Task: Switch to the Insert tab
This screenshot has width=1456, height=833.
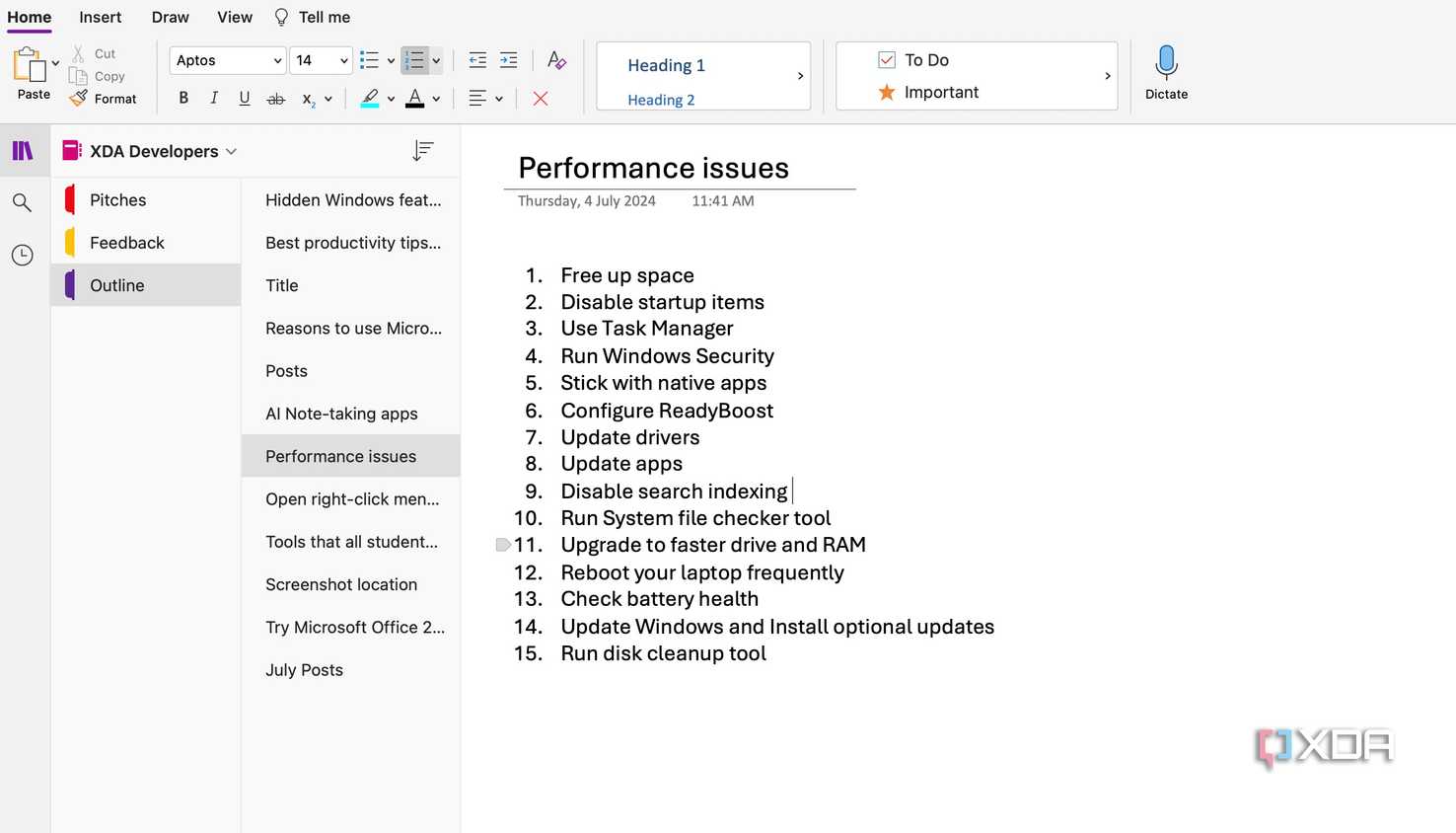Action: point(101,17)
